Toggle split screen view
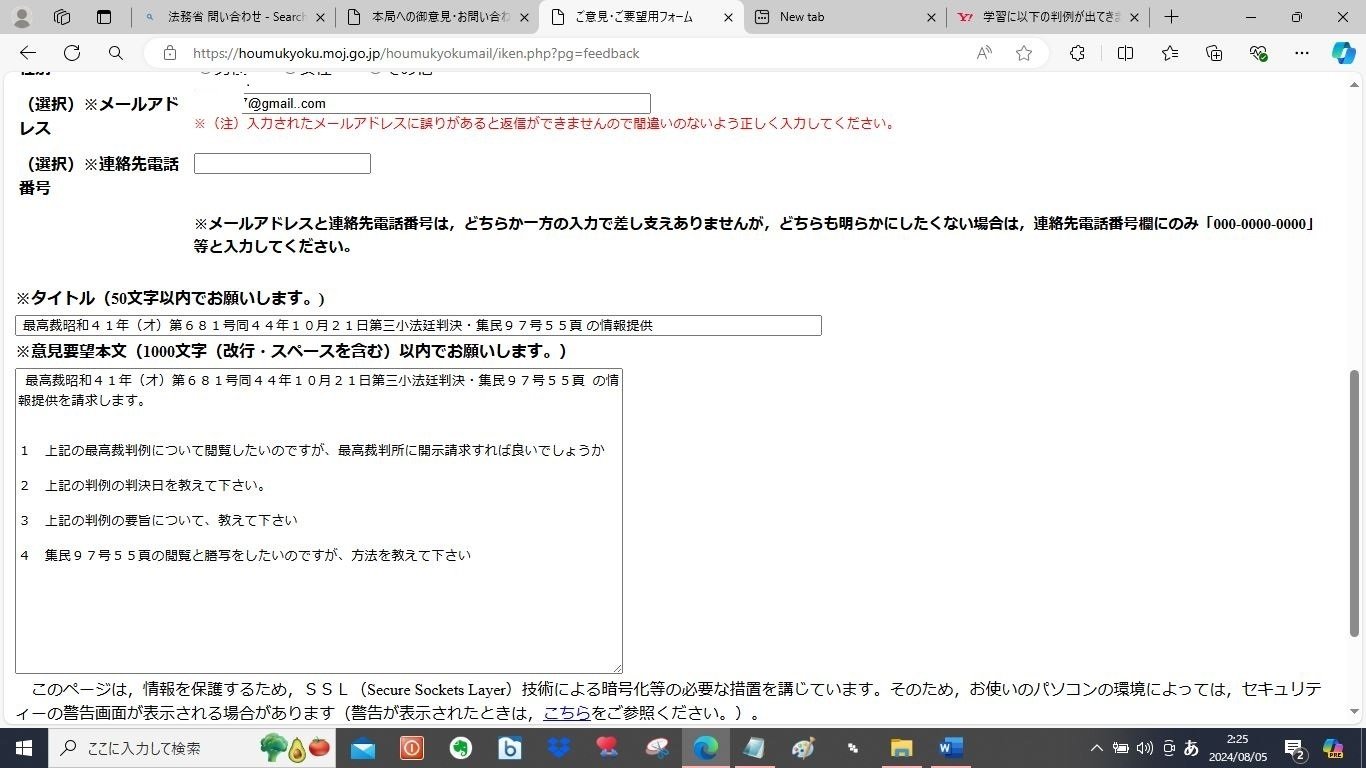Image resolution: width=1366 pixels, height=768 pixels. 1125,53
